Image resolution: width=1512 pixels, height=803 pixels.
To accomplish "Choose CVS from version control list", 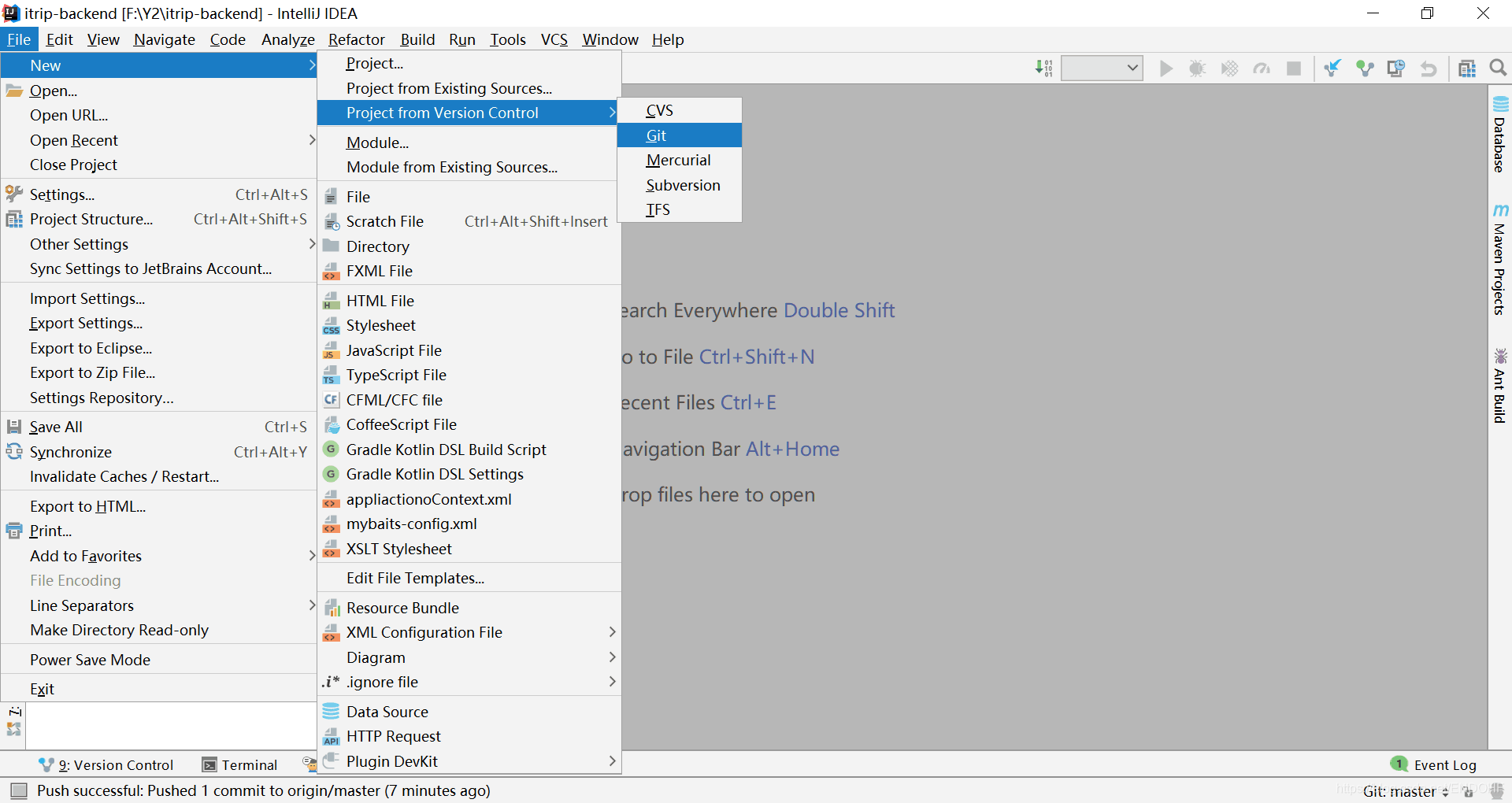I will (x=680, y=110).
